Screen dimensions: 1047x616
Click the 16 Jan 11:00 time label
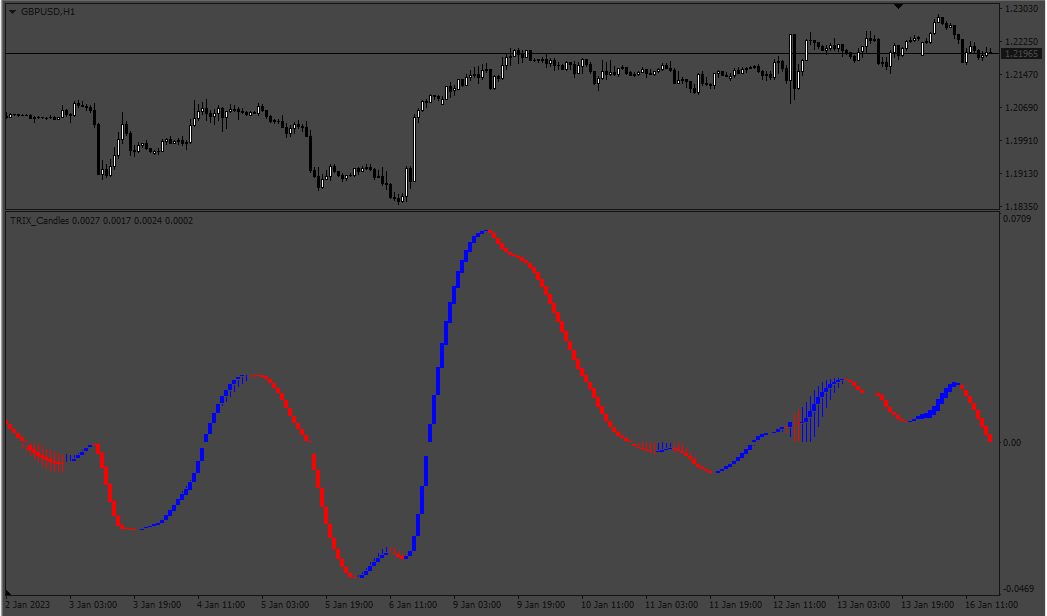point(992,605)
